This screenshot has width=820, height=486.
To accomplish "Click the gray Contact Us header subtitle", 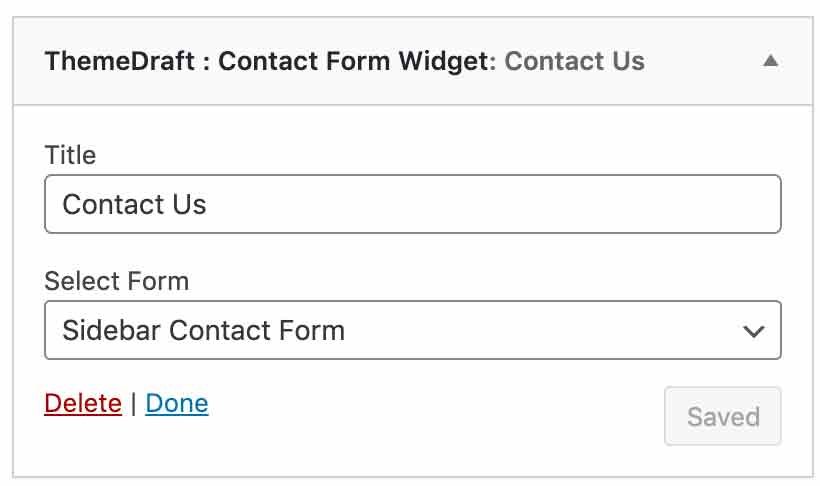I will [574, 61].
